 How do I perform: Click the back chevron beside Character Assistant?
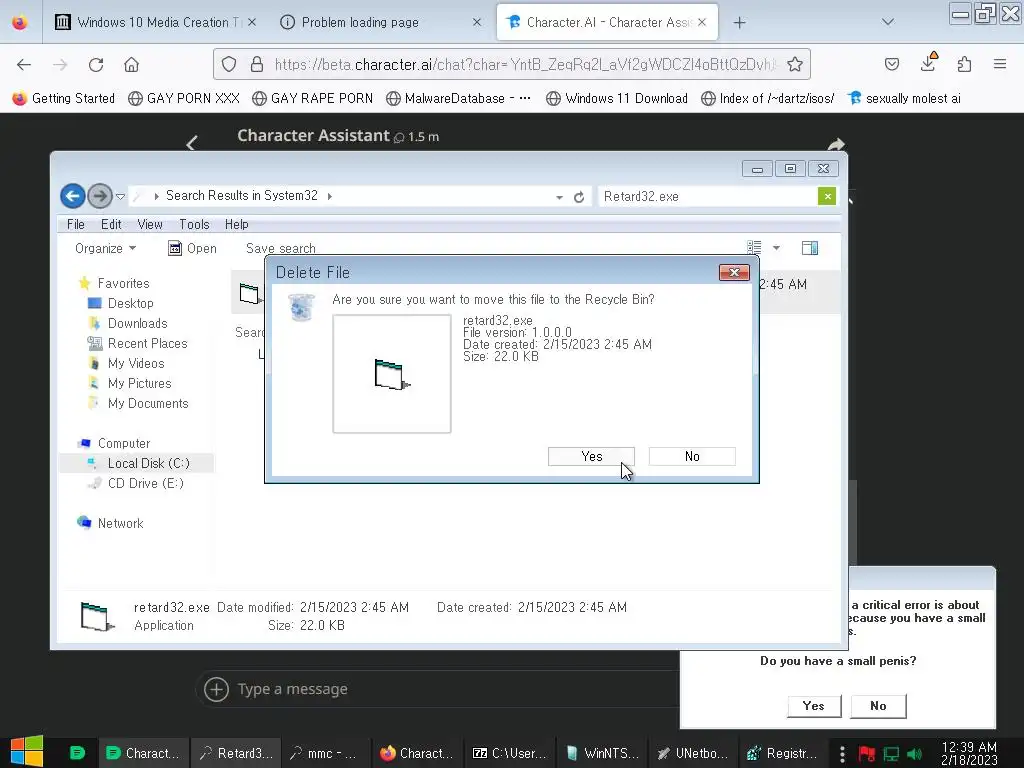coord(191,143)
